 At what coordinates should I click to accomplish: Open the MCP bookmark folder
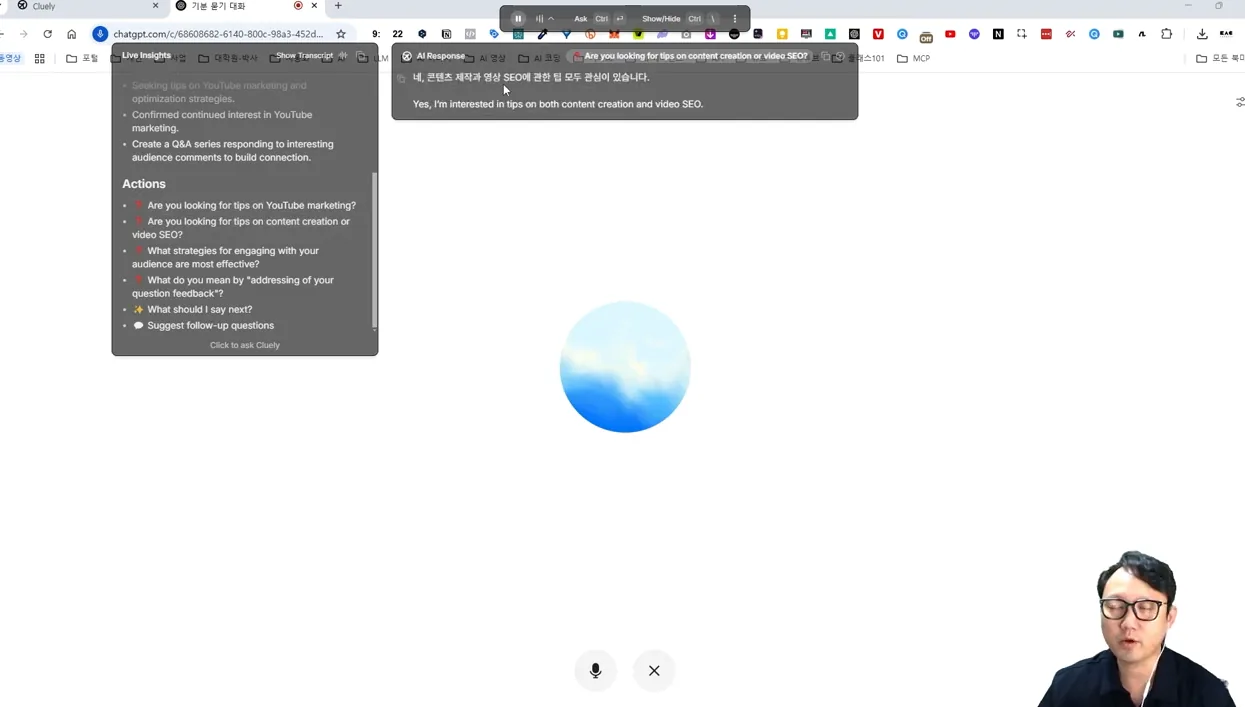913,58
